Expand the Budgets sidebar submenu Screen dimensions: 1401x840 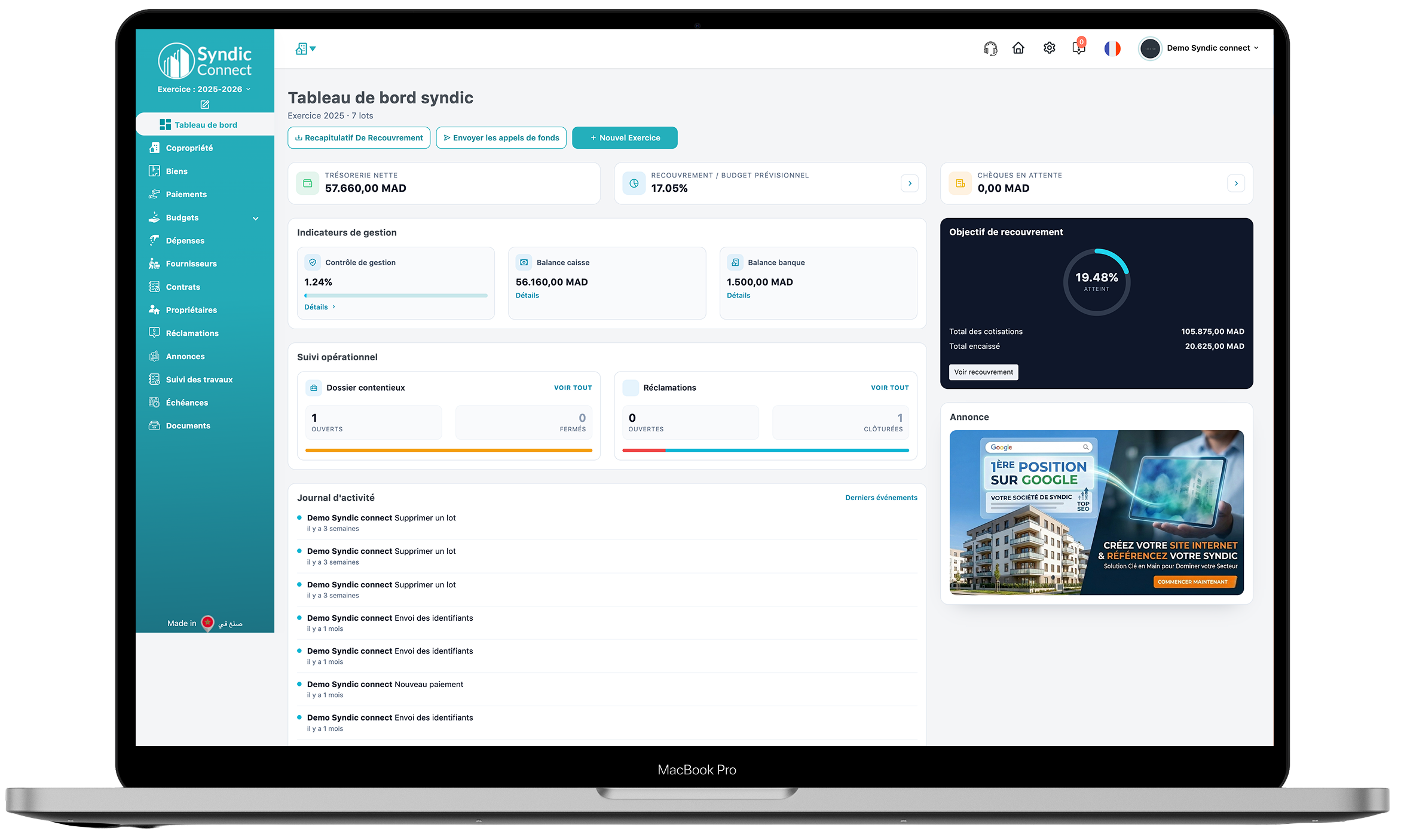[x=256, y=218]
